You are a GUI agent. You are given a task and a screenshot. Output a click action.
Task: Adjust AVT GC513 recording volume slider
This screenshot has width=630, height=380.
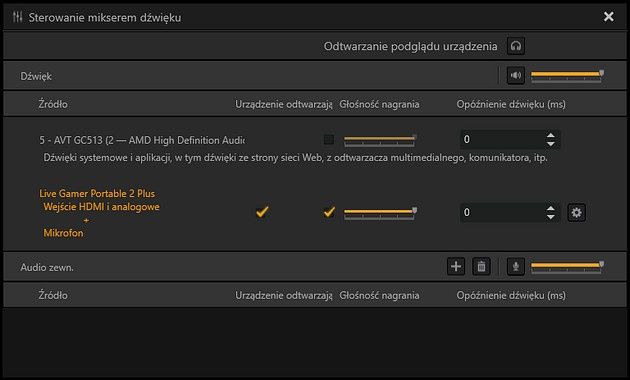coord(380,140)
